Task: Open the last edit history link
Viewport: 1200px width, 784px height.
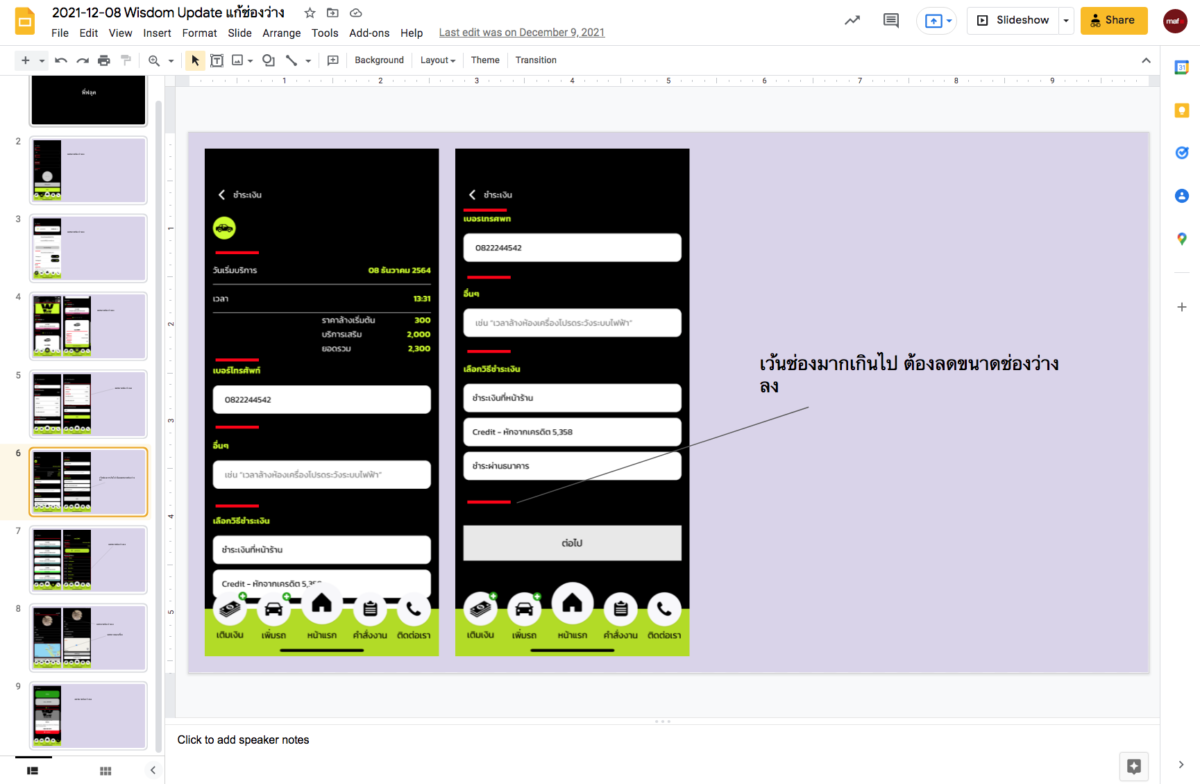Action: click(521, 32)
